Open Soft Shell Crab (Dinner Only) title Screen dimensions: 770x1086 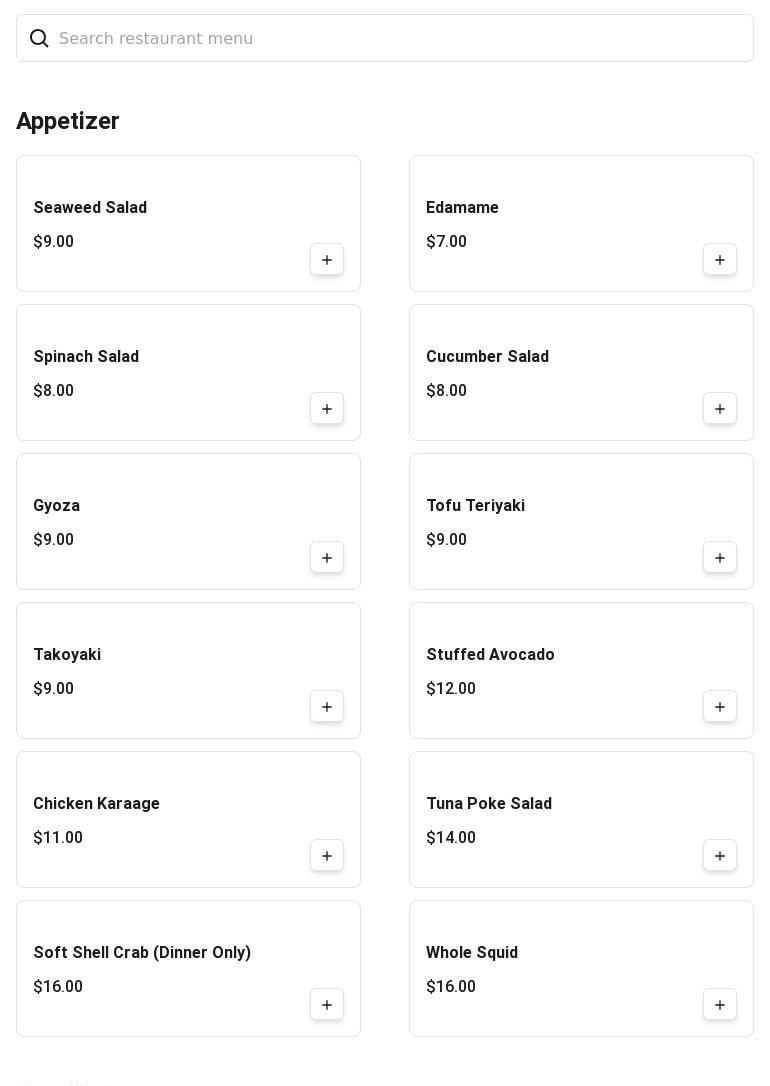pos(142,953)
